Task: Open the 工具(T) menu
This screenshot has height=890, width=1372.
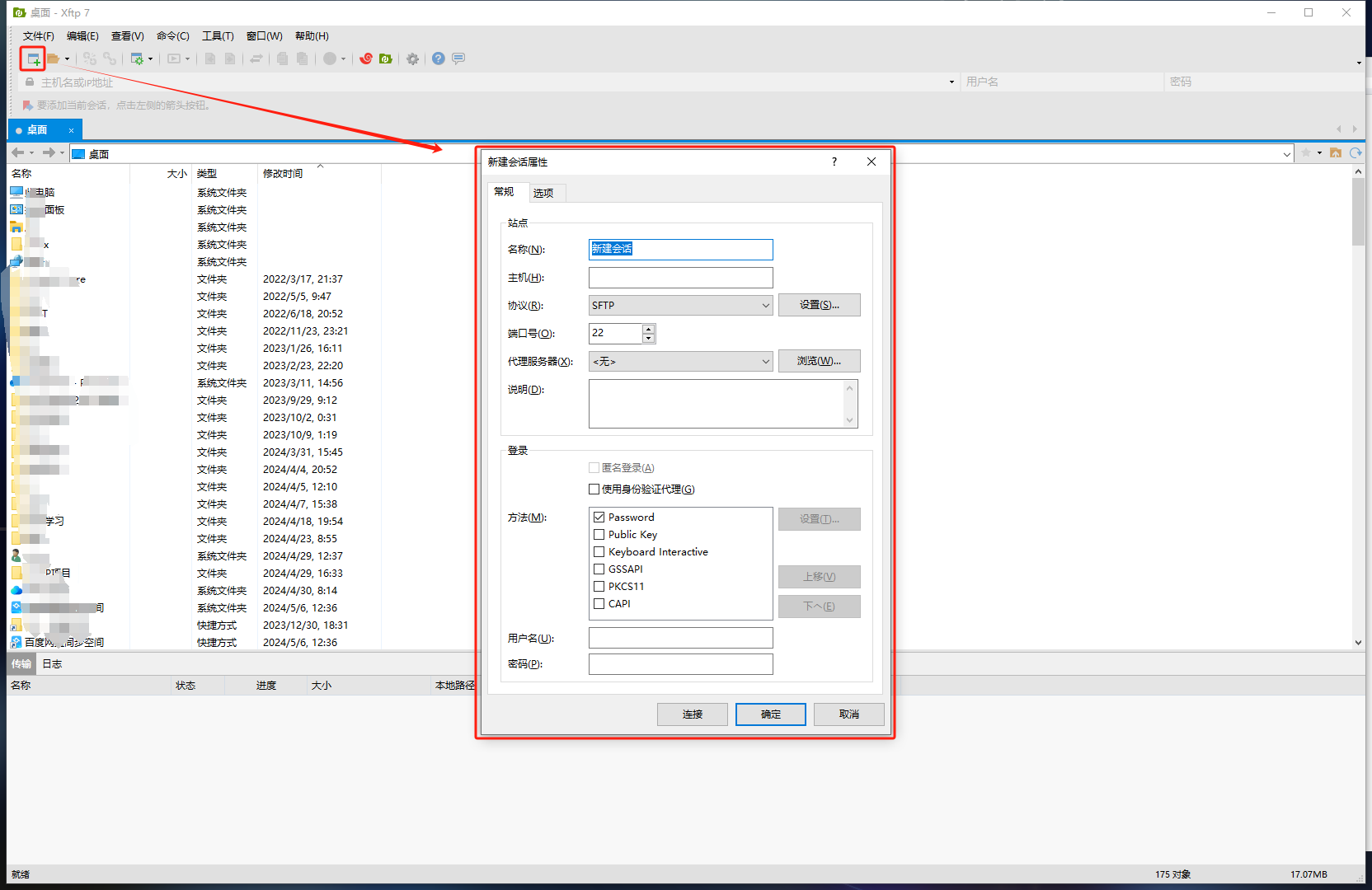Action: tap(218, 36)
